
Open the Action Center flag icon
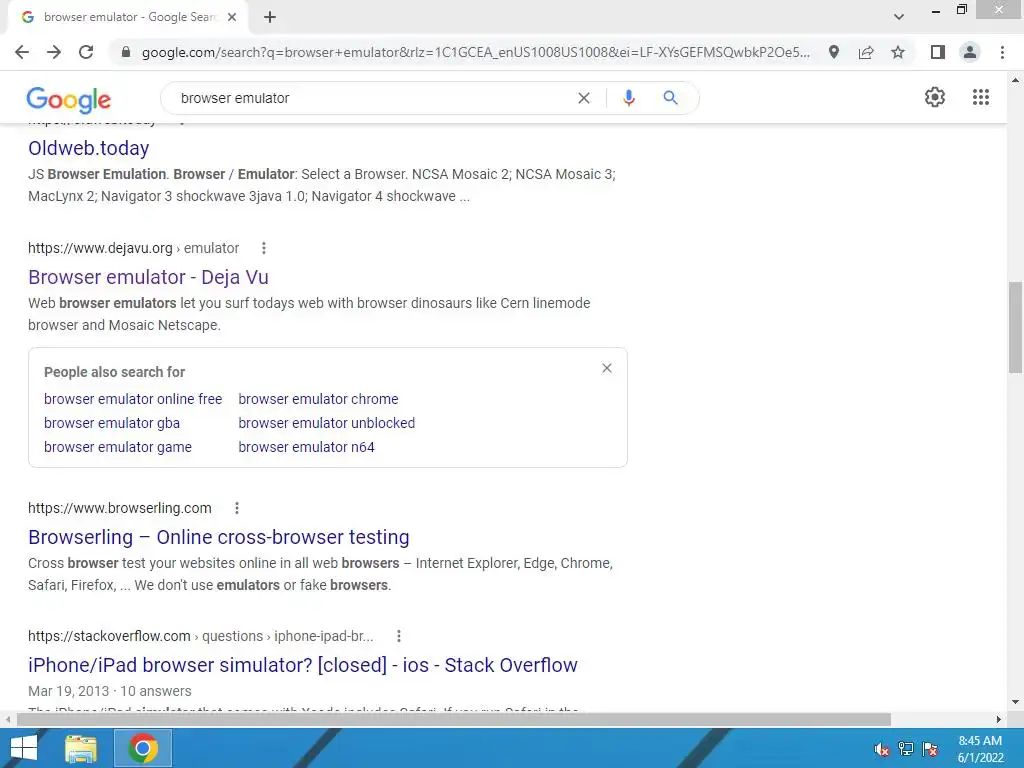coord(930,749)
